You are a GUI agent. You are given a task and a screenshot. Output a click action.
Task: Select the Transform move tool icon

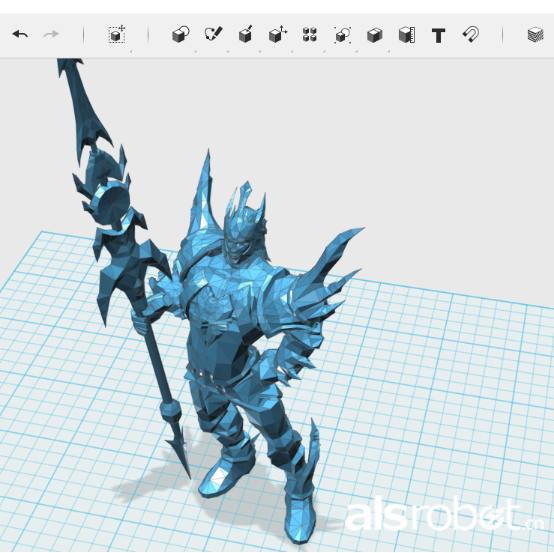tap(117, 34)
